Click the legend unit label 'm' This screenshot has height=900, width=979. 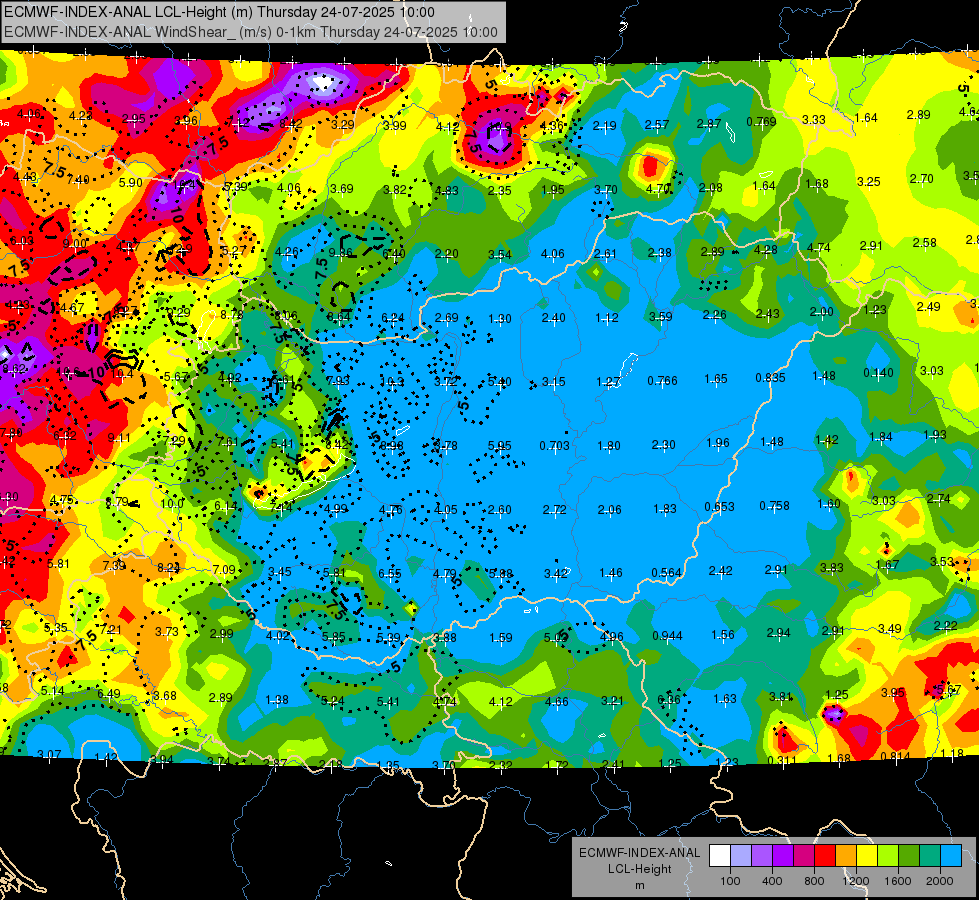[x=639, y=885]
